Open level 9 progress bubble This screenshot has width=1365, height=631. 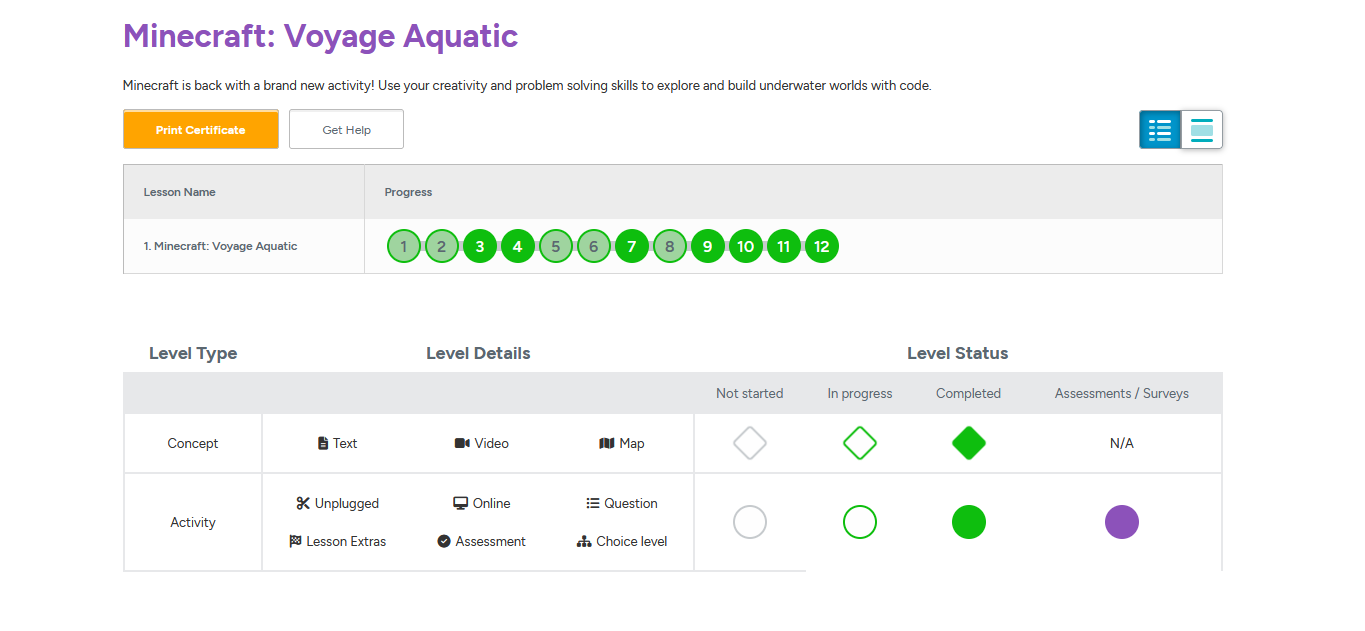(x=708, y=246)
